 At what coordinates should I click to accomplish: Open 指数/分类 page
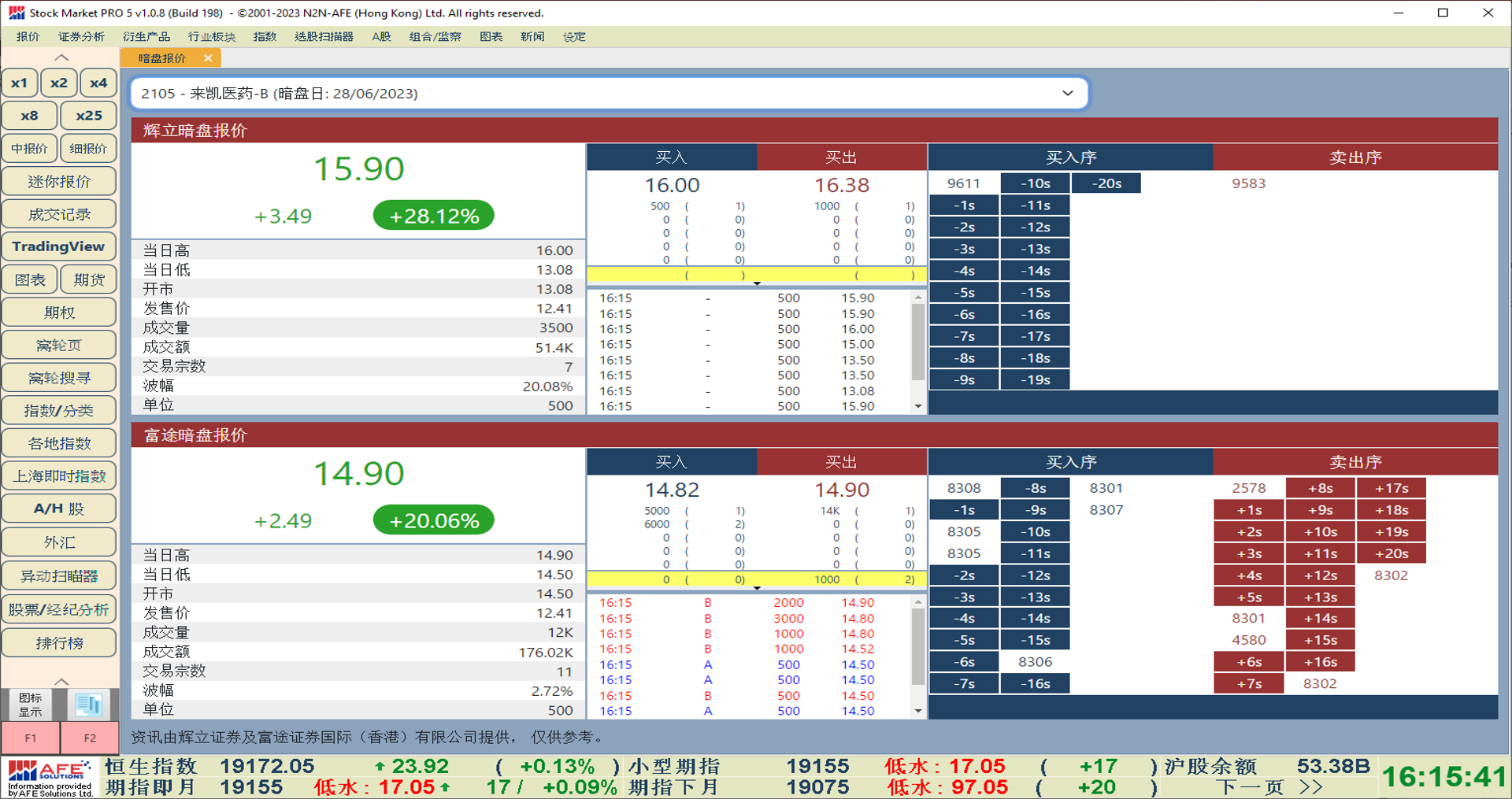click(59, 411)
